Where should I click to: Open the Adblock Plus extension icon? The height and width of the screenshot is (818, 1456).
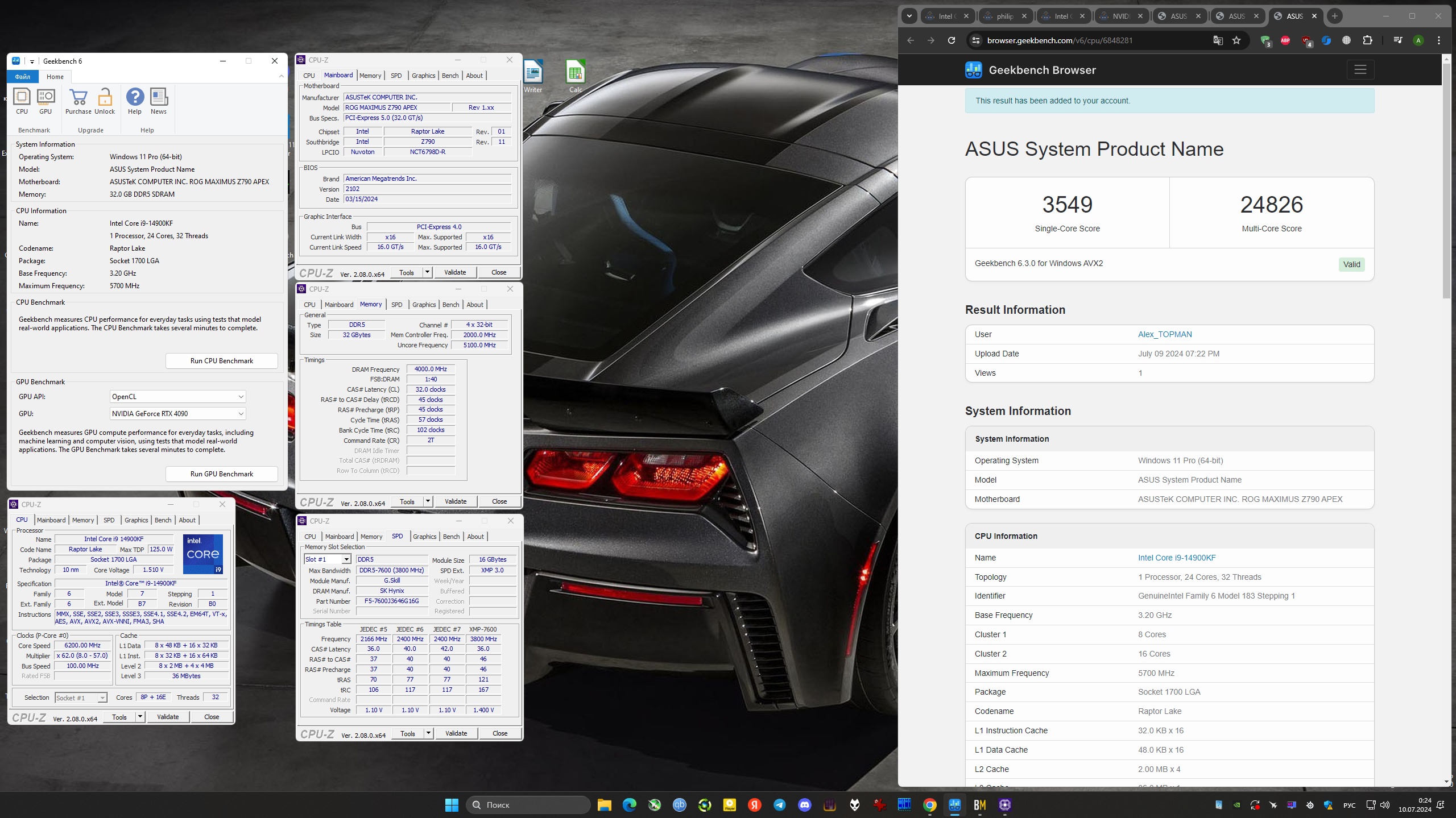[1285, 40]
